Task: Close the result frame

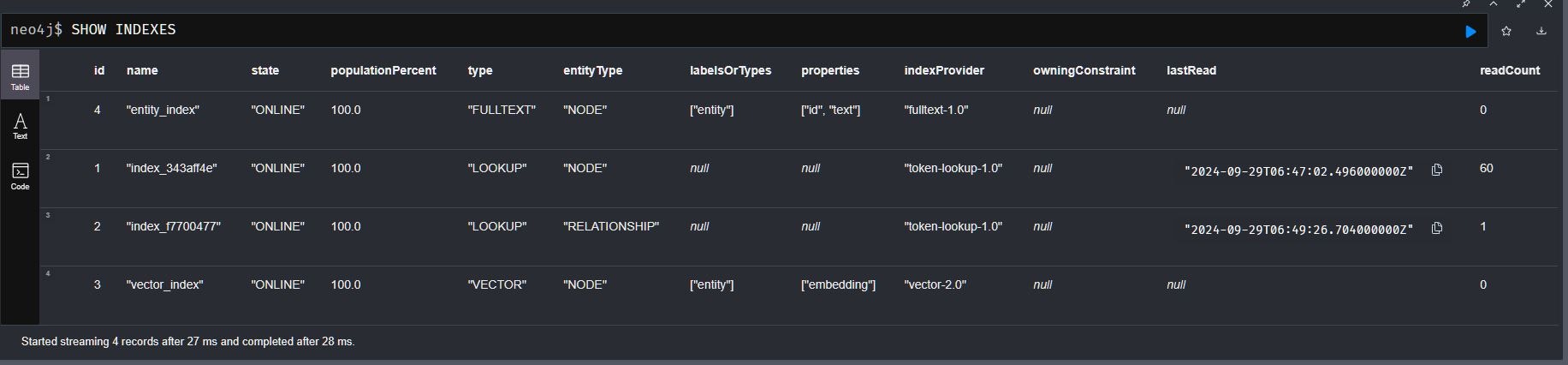Action: click(x=1548, y=4)
